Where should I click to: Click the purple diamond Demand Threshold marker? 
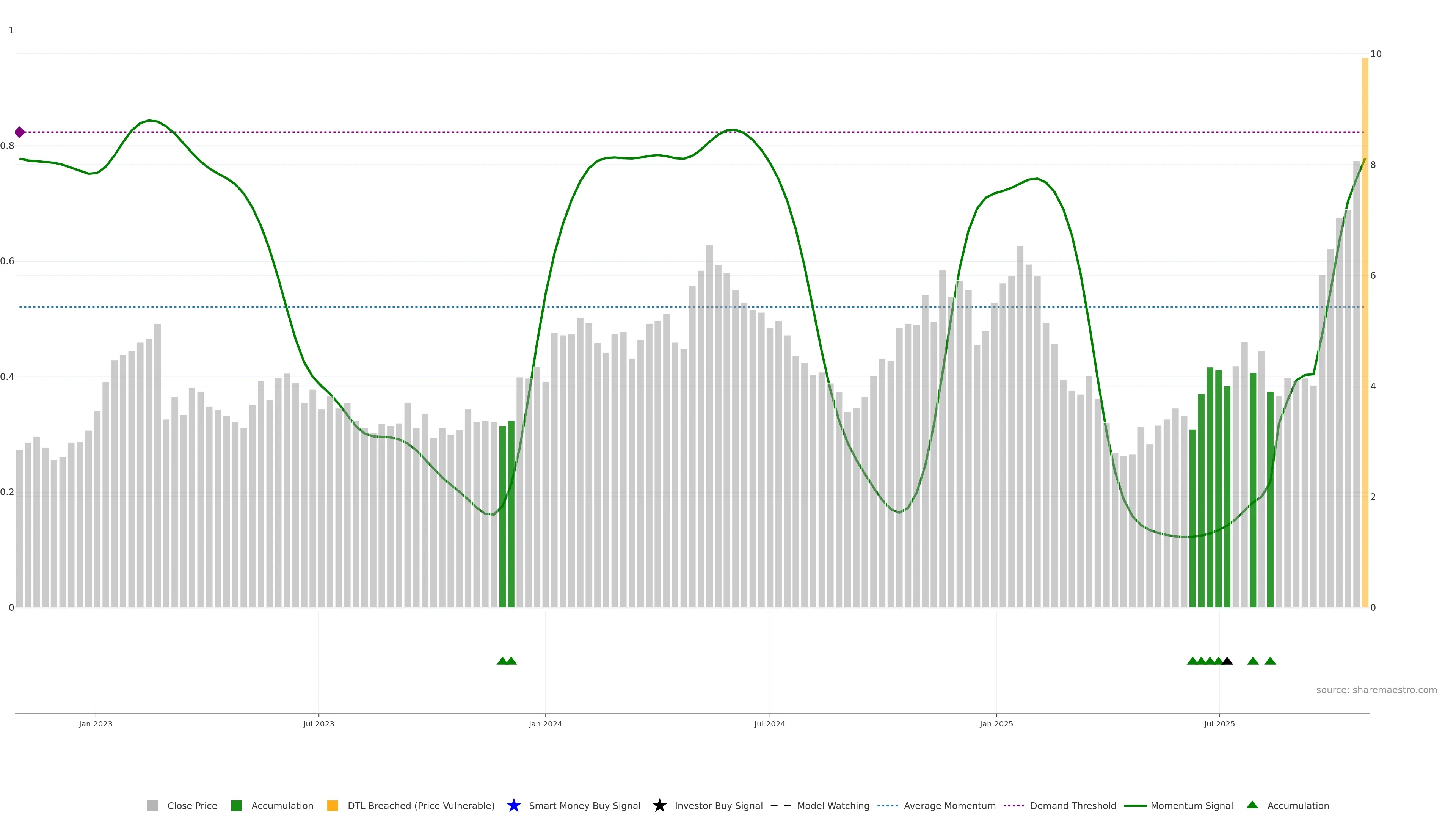20,132
